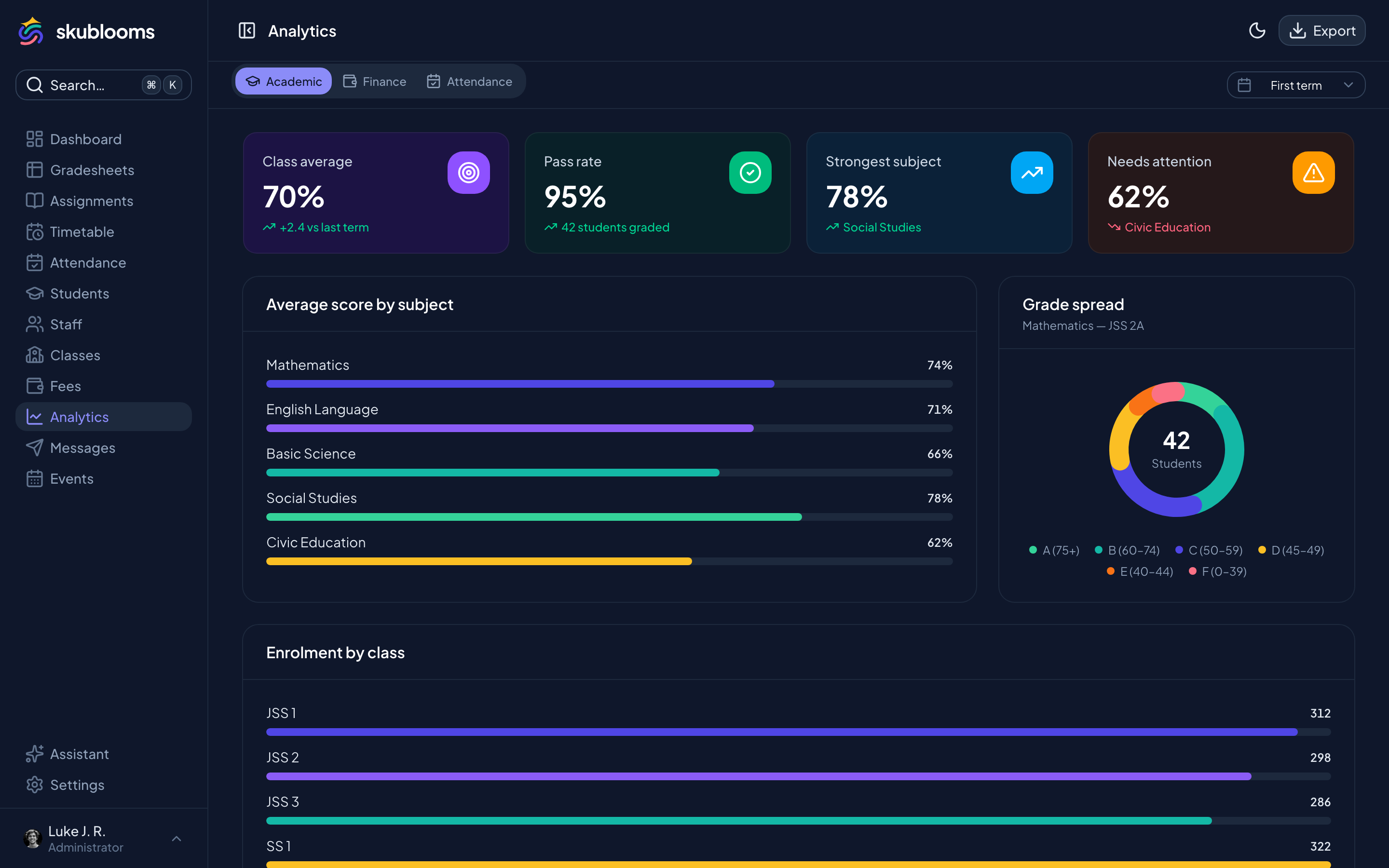Click the 78% Social Studies score value
The height and width of the screenshot is (868, 1389).
click(x=940, y=498)
